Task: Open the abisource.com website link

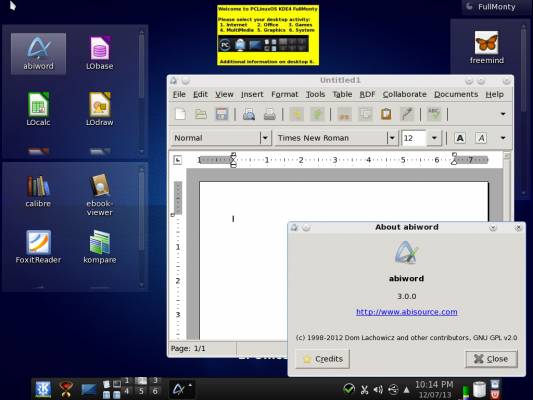Action: (407, 312)
